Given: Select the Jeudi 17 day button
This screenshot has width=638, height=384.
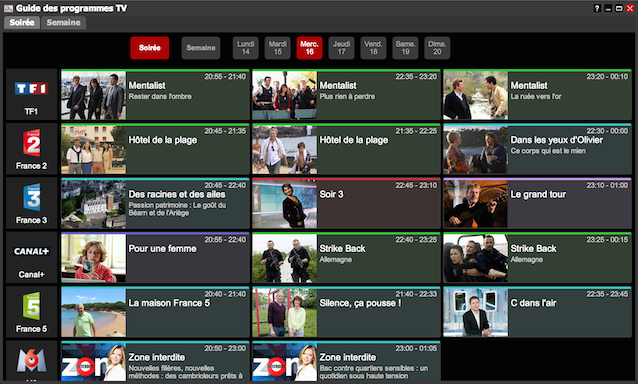Looking at the screenshot, I should 341,48.
